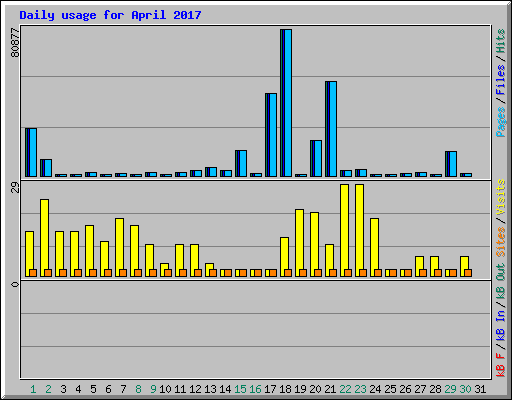
Task: Select the hits bar for day 2
Action: pos(46,168)
